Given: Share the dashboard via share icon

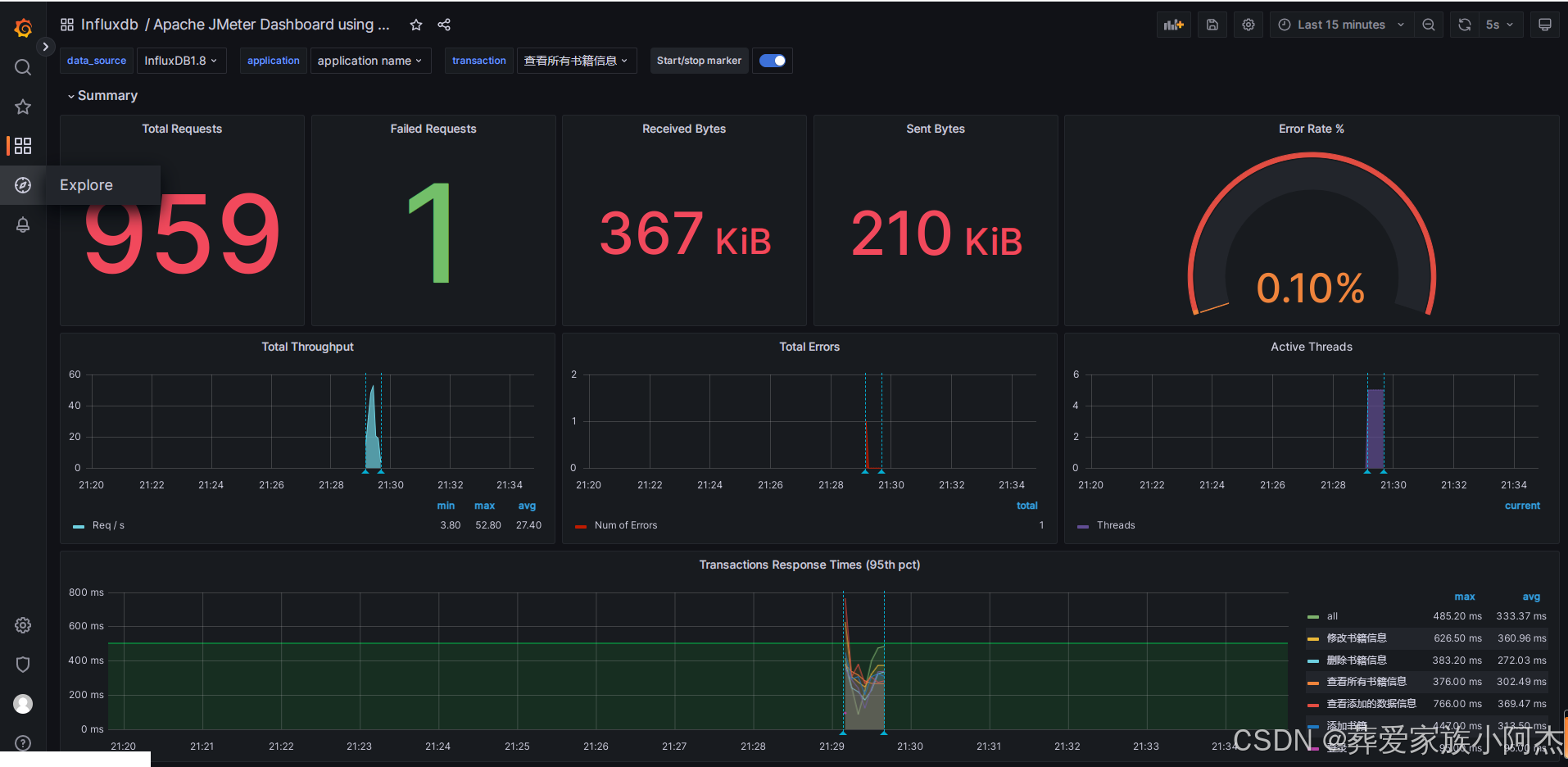Looking at the screenshot, I should pos(444,25).
